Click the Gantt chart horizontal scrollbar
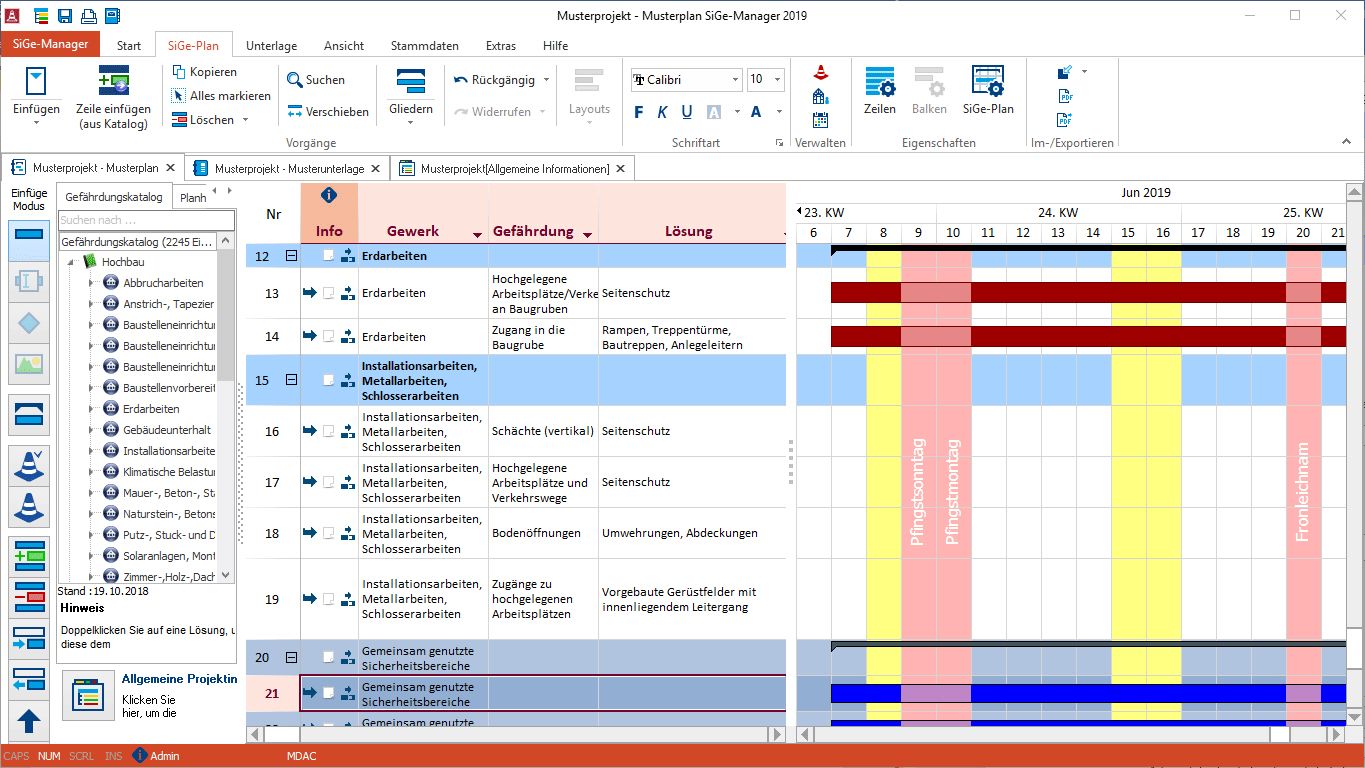Screen dimensions: 1365x768 (x=1071, y=734)
